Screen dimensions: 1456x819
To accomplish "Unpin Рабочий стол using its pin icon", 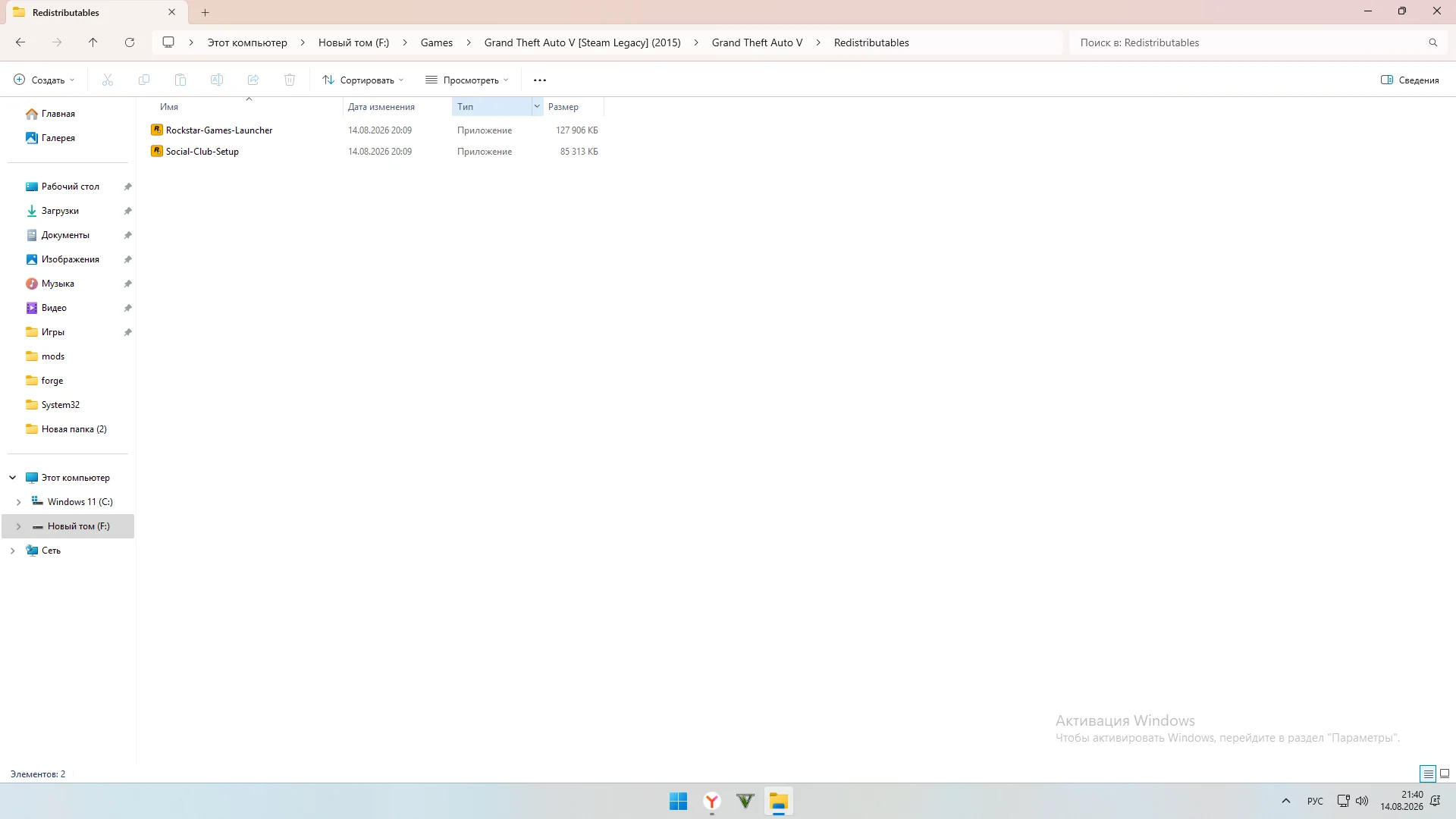I will click(x=128, y=187).
